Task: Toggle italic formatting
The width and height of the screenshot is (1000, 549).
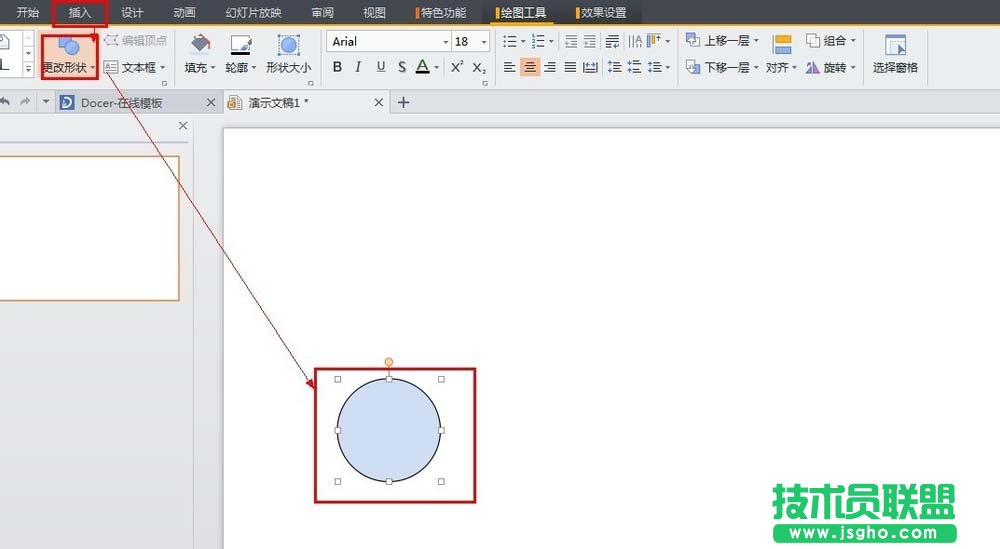Action: (x=358, y=67)
